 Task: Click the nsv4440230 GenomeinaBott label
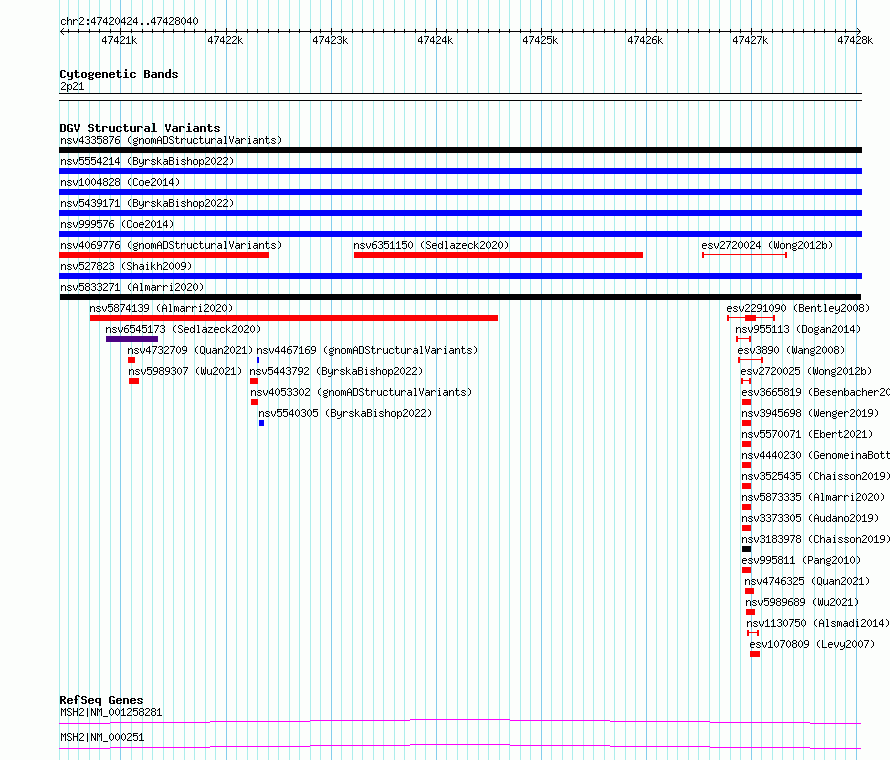coord(816,455)
